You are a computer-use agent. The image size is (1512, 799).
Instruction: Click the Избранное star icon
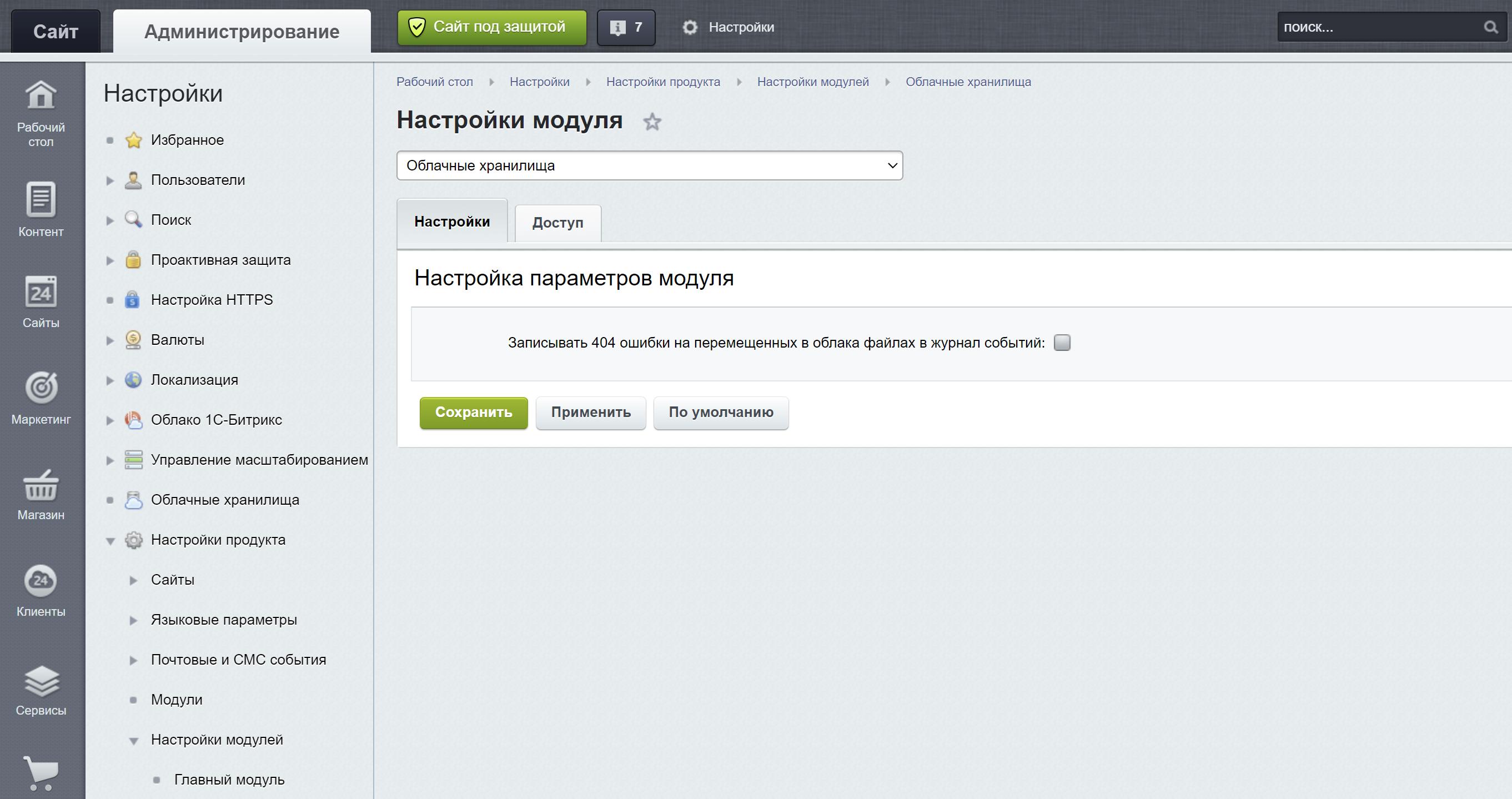(133, 140)
